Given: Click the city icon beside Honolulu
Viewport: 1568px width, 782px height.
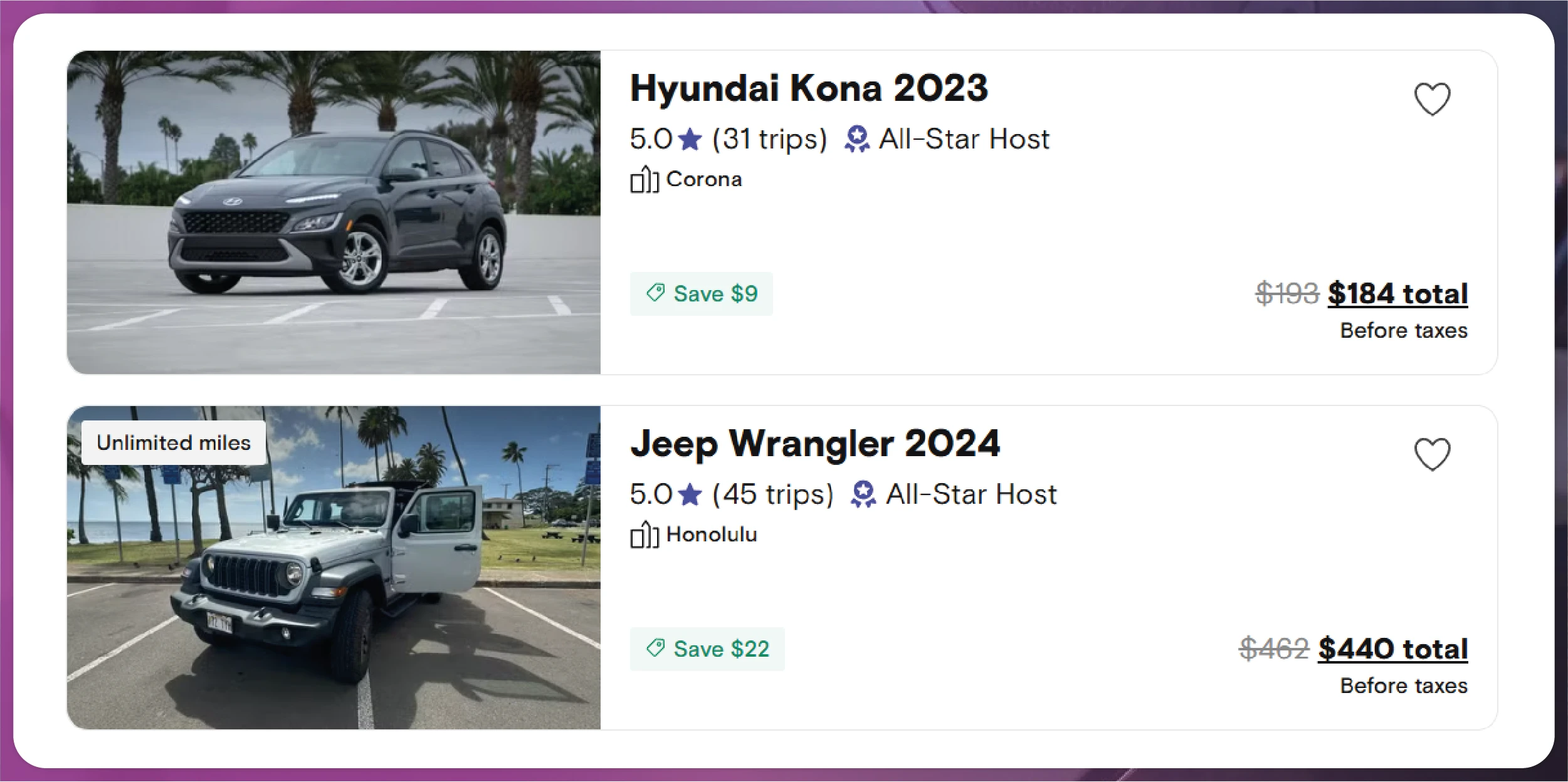Looking at the screenshot, I should click(x=644, y=535).
